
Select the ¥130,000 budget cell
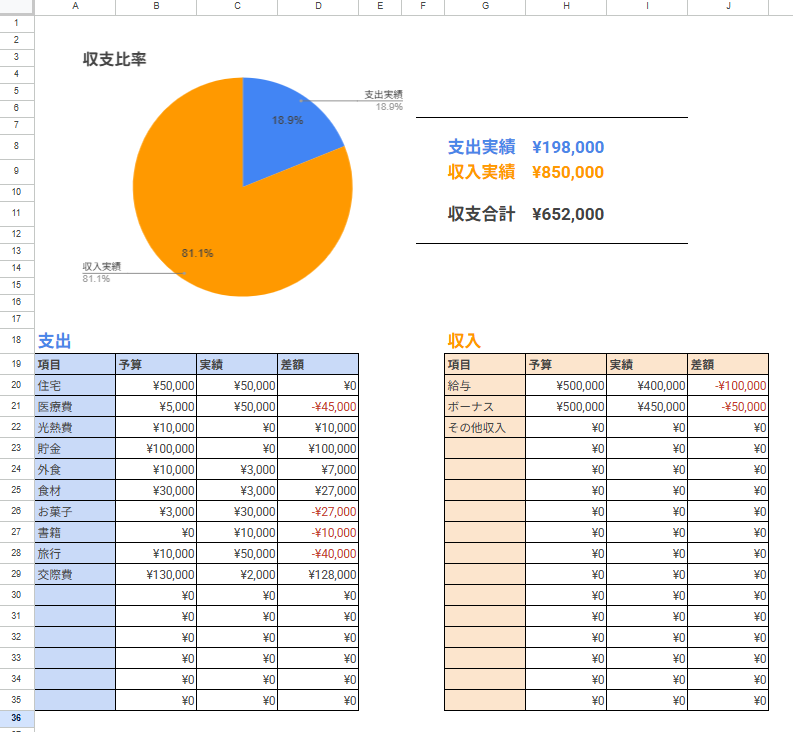click(x=156, y=574)
